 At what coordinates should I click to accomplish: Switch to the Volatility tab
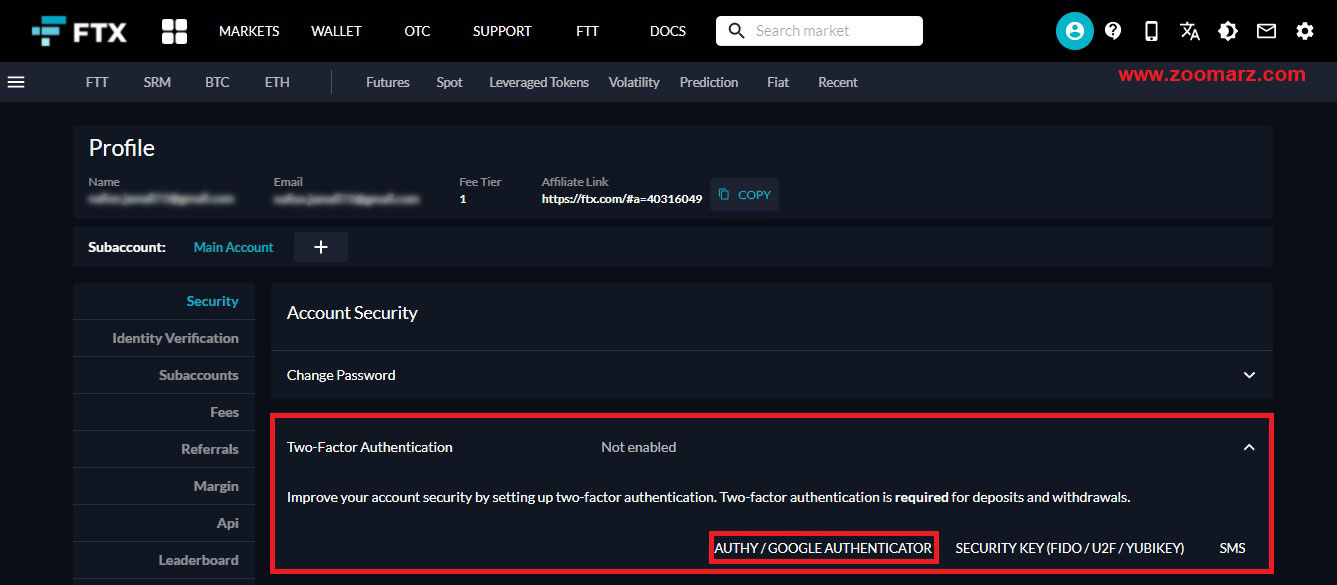click(634, 82)
